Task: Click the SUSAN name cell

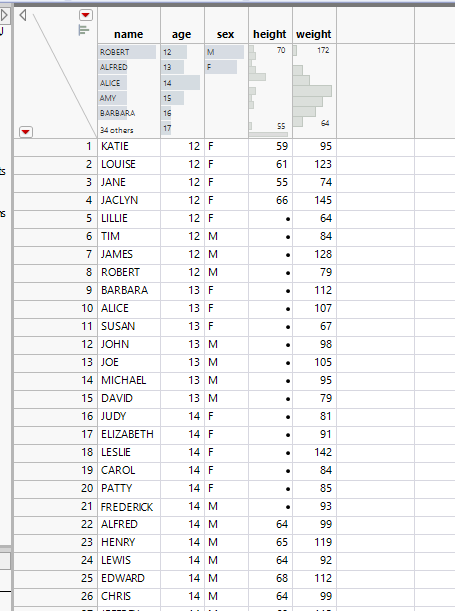Action: coord(129,326)
